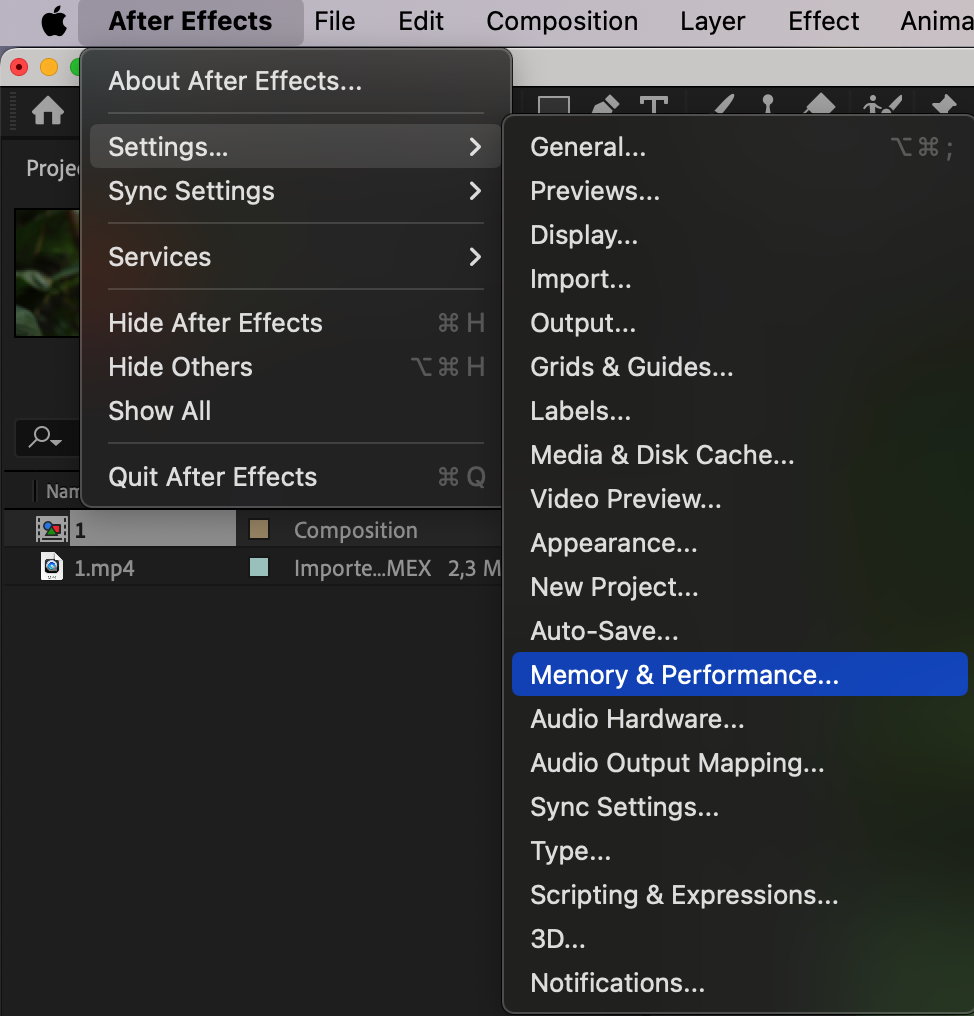Click the tan label swatch of composition 1
This screenshot has height=1016, width=974.
(259, 530)
